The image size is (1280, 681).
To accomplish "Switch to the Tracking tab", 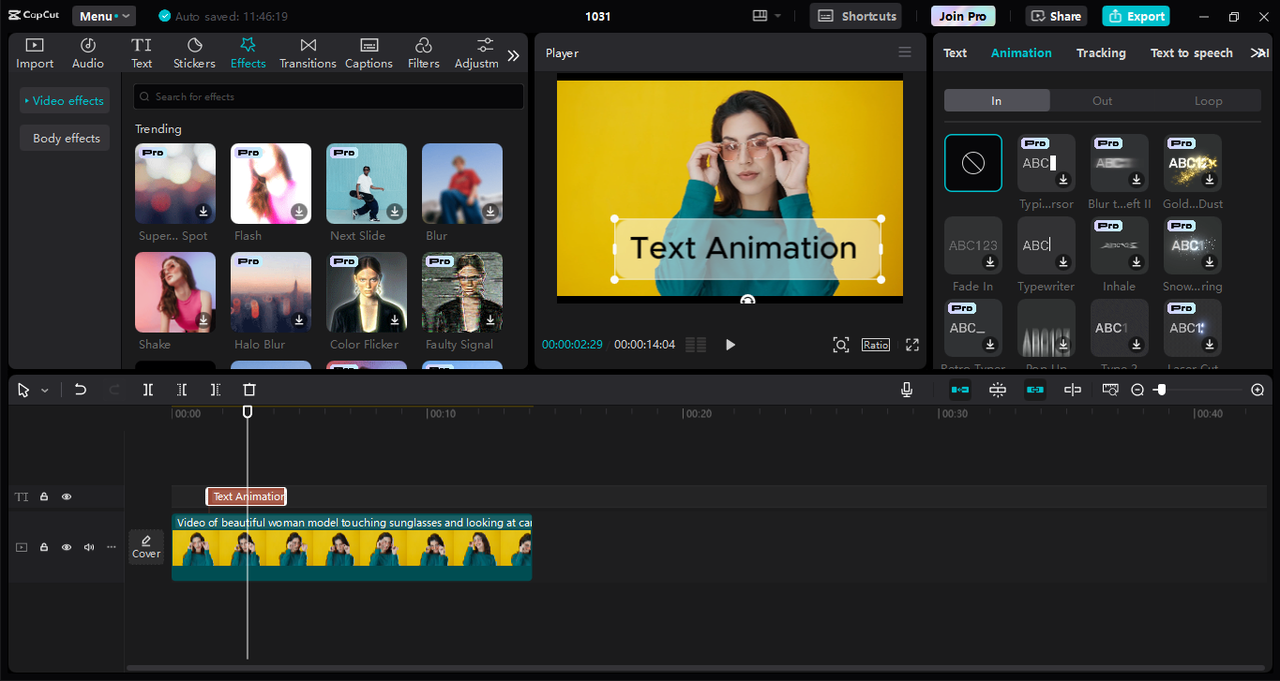I will (x=1101, y=53).
